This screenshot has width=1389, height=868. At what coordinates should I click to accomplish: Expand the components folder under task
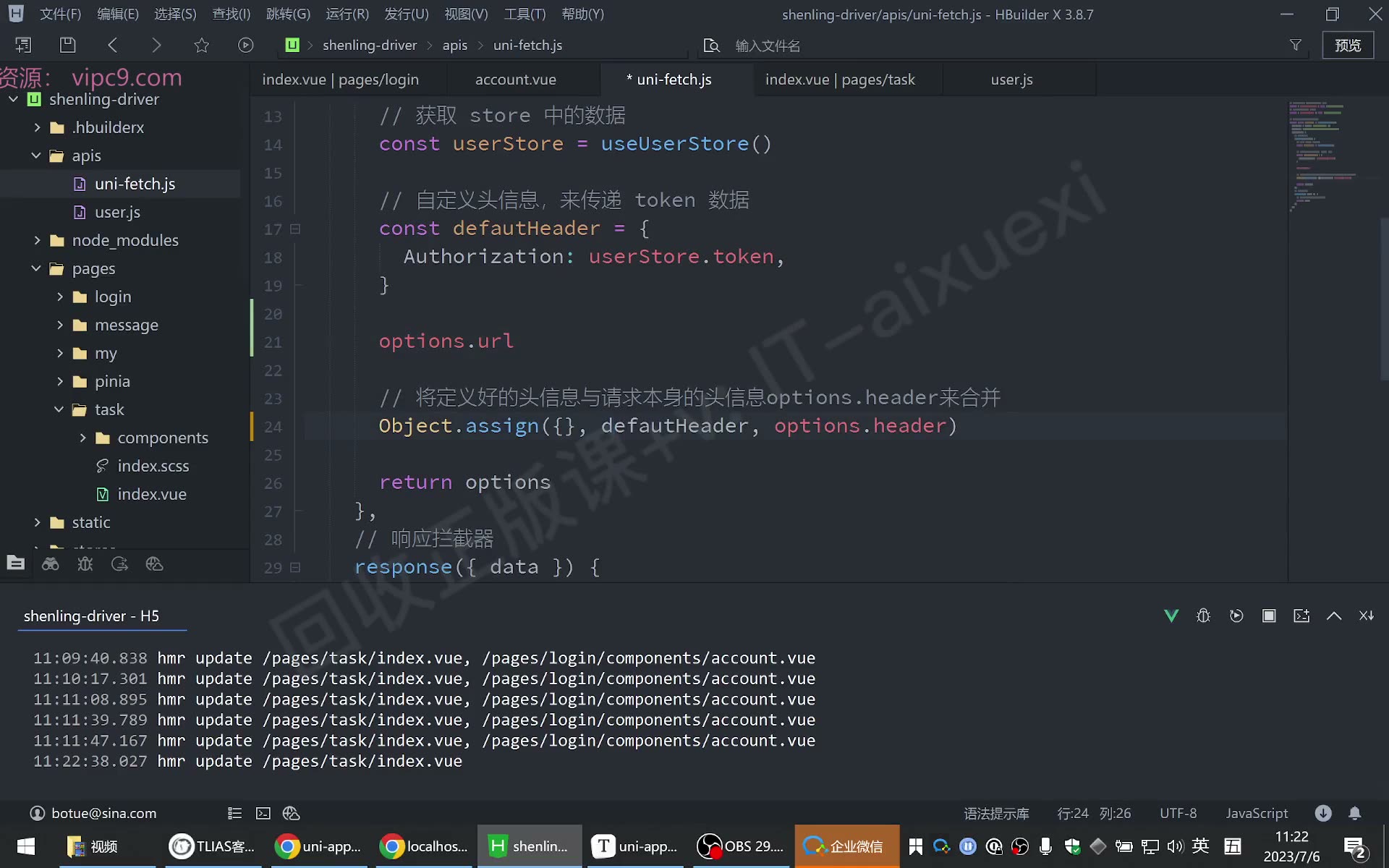point(83,438)
